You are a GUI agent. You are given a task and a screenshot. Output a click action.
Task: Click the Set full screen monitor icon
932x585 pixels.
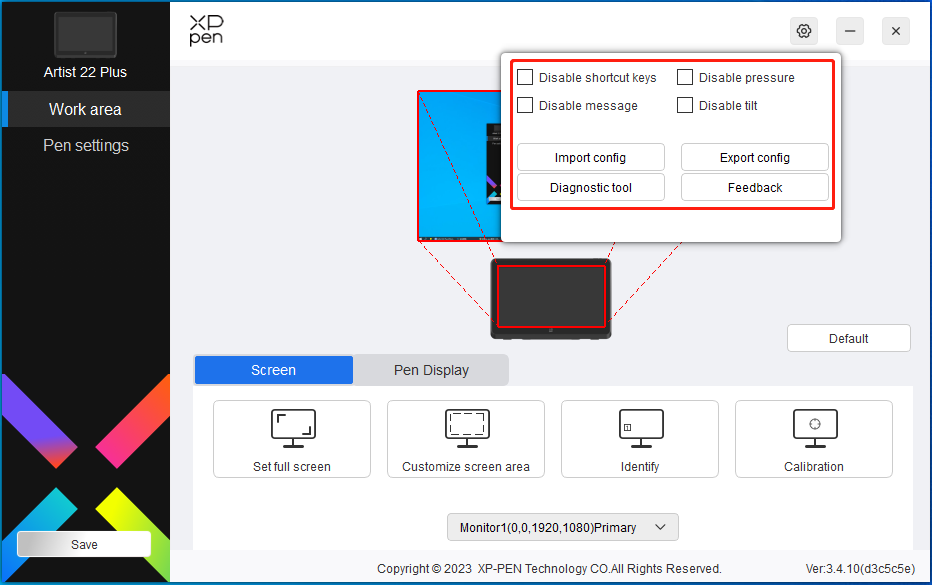[292, 427]
